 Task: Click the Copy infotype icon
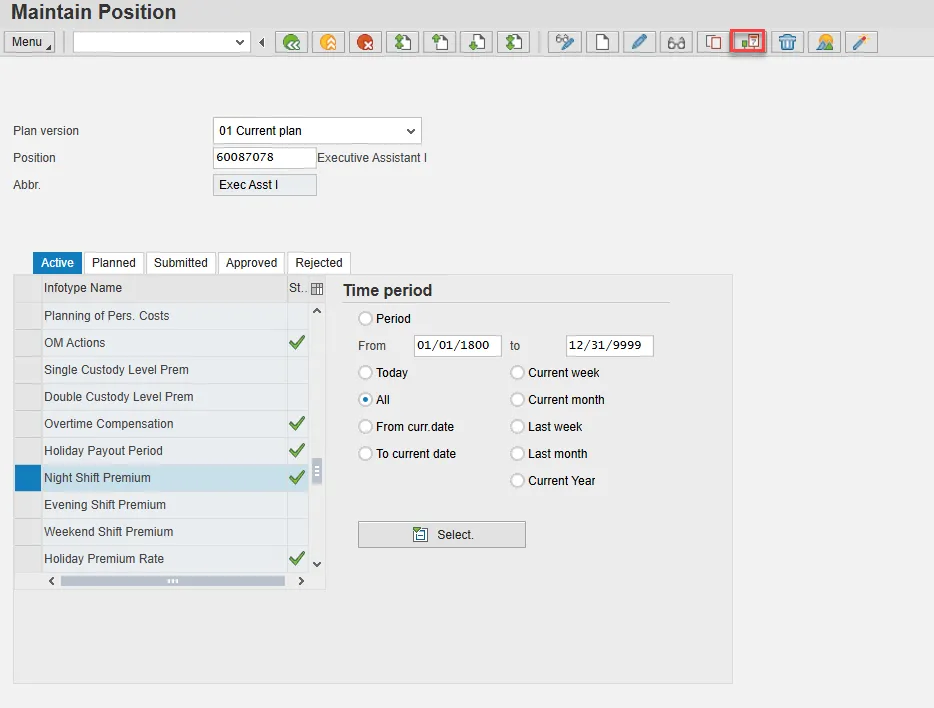(x=713, y=42)
